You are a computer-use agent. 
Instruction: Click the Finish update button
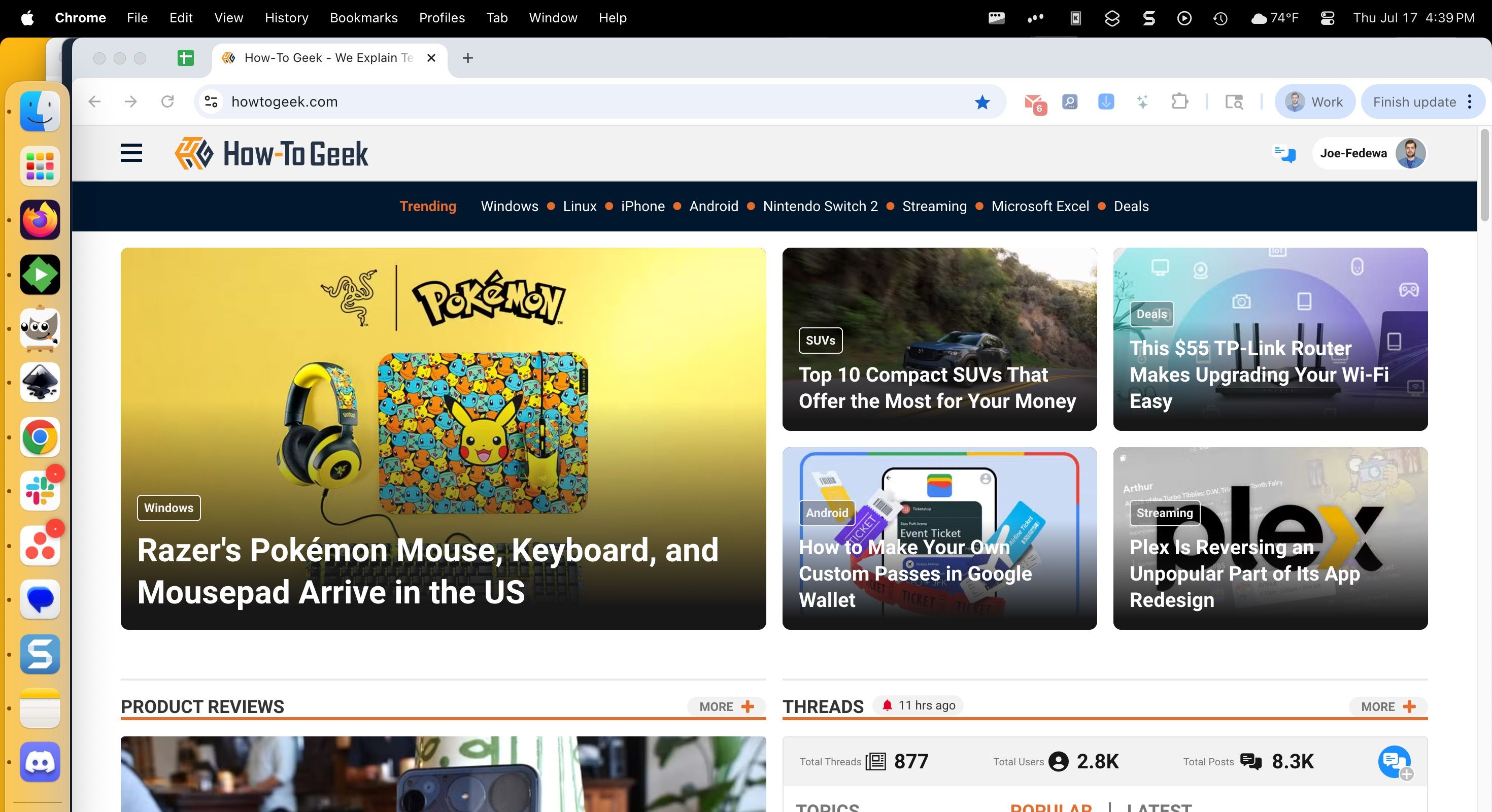point(1414,102)
